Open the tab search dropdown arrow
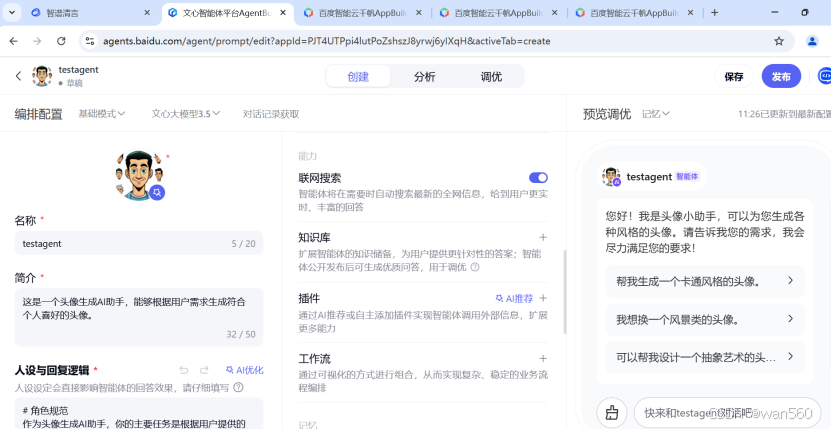This screenshot has width=831, height=429. 12,13
